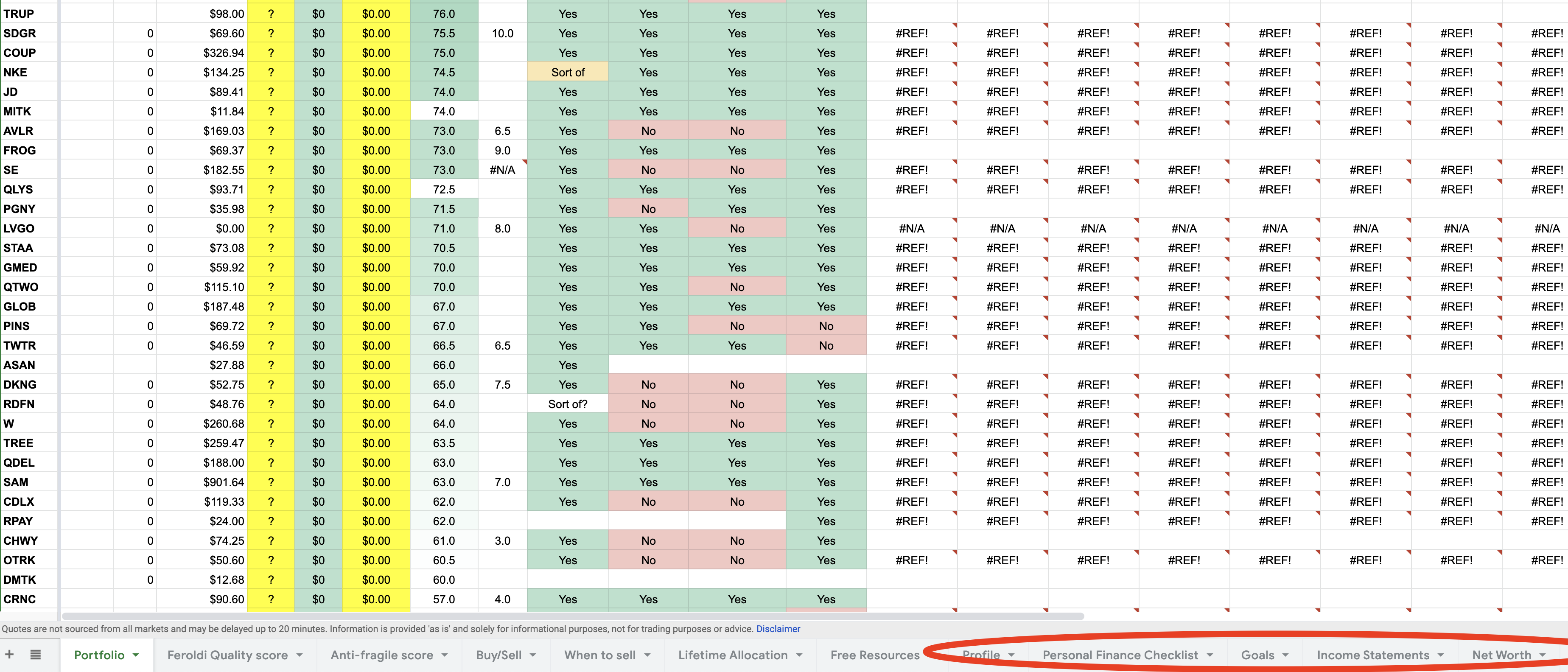This screenshot has height=672, width=1568.
Task: Select the $0.00 yellow cell in FROG row
Action: coord(375,150)
